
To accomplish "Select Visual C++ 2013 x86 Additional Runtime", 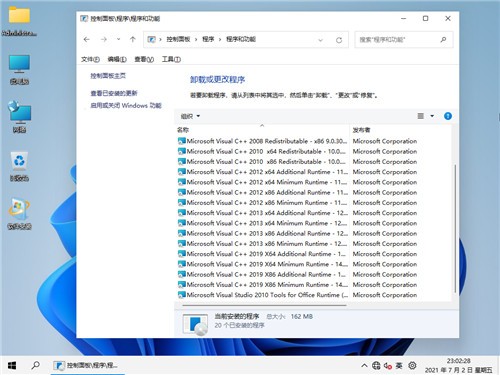I will [263, 234].
